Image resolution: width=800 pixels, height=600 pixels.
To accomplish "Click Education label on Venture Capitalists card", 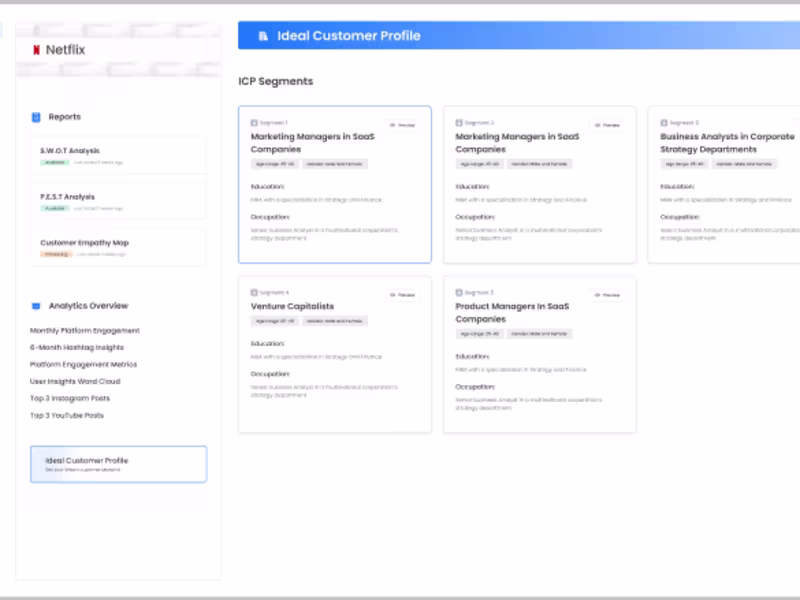I will point(267,344).
